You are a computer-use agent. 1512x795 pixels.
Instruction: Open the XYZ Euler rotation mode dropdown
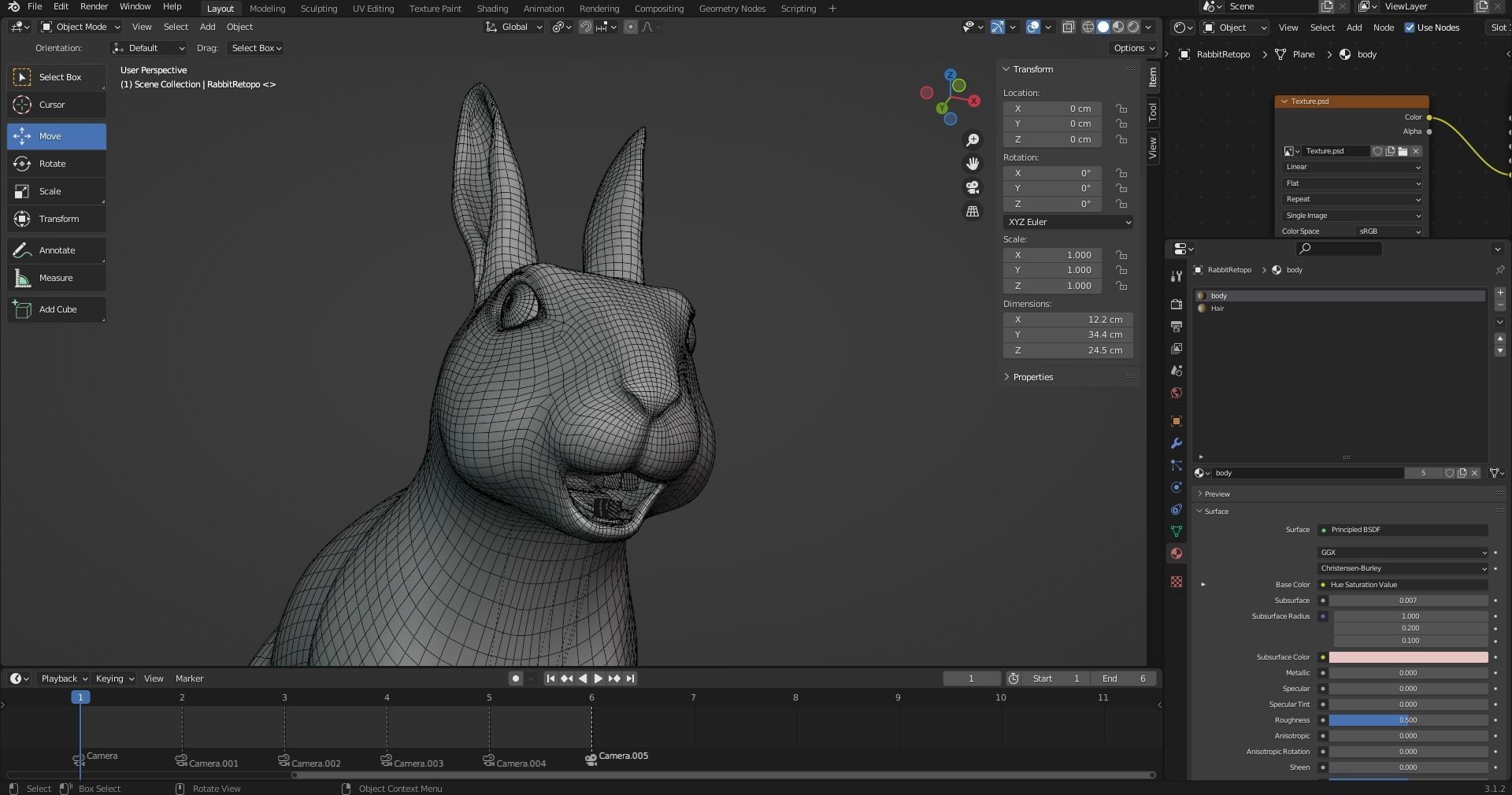[x=1068, y=222]
